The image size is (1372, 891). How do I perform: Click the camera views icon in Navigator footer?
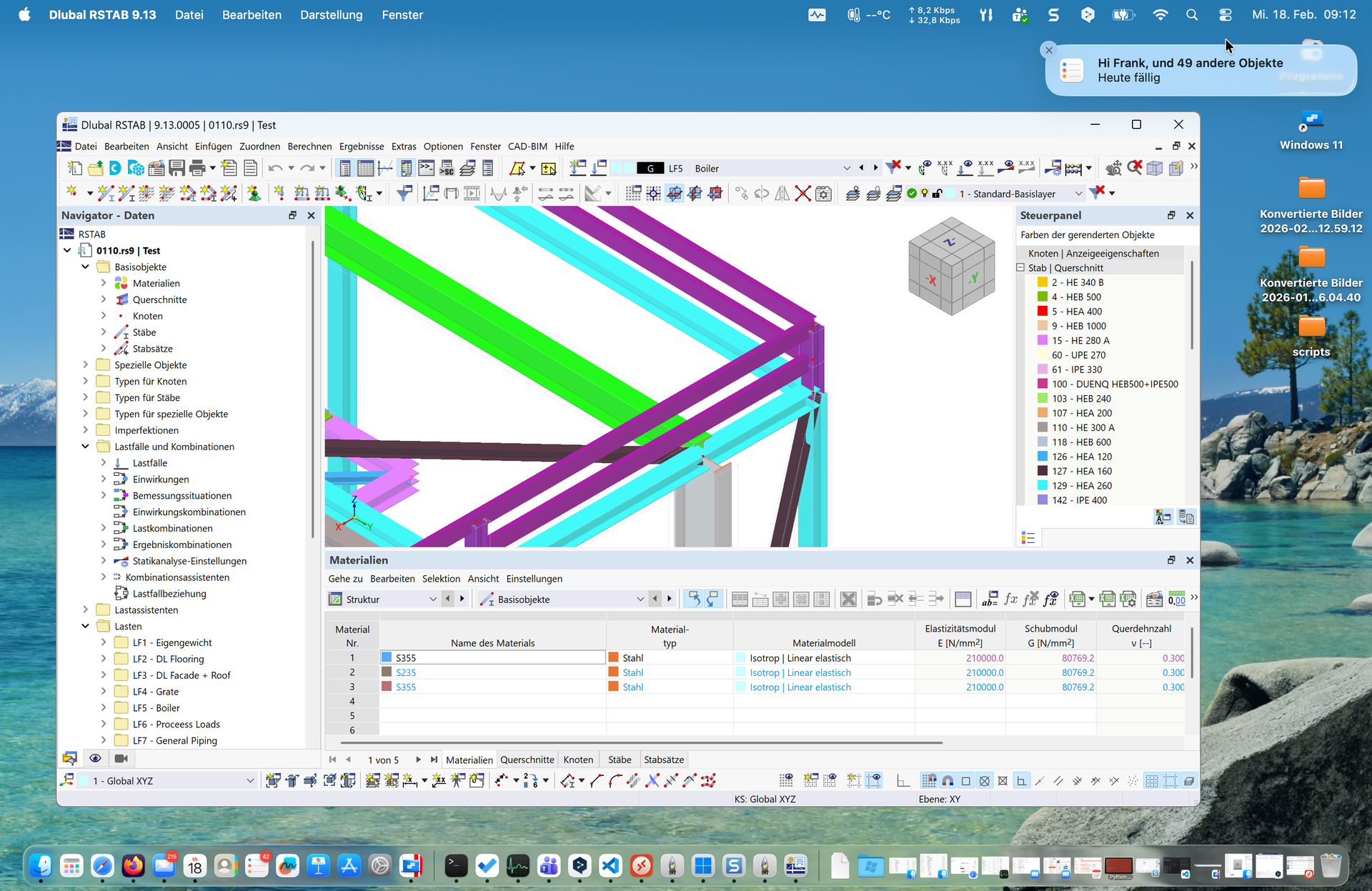point(121,758)
